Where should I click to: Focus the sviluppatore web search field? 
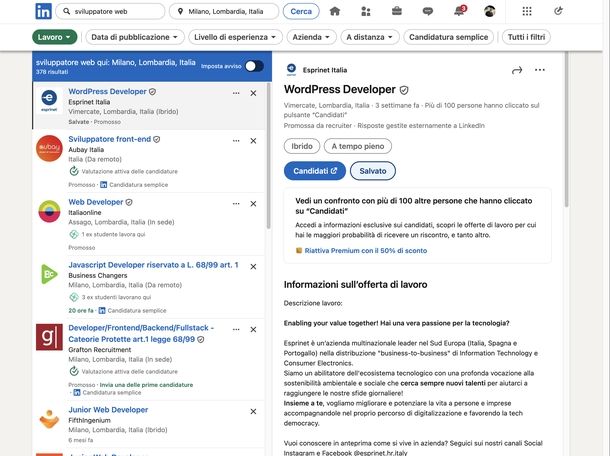tap(110, 12)
